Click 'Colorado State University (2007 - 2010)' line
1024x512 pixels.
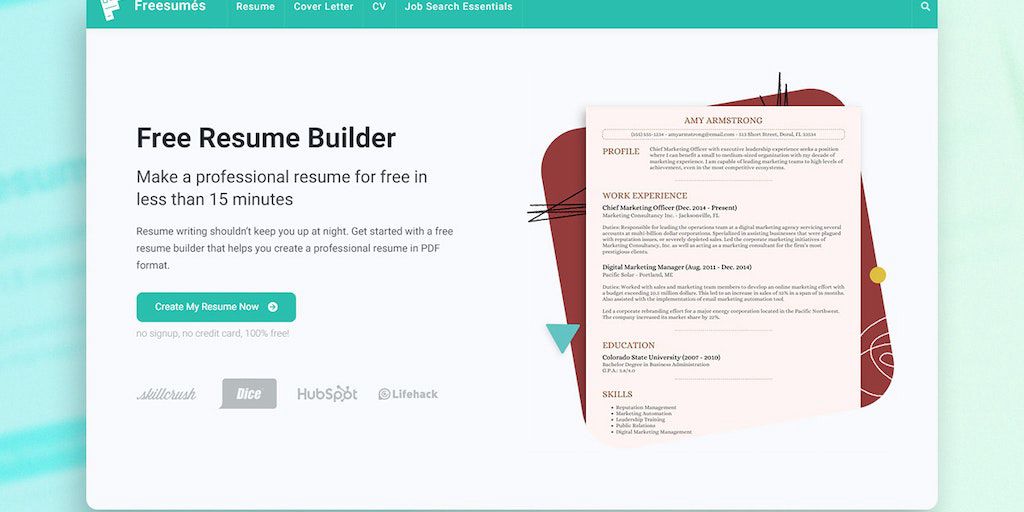pos(661,358)
